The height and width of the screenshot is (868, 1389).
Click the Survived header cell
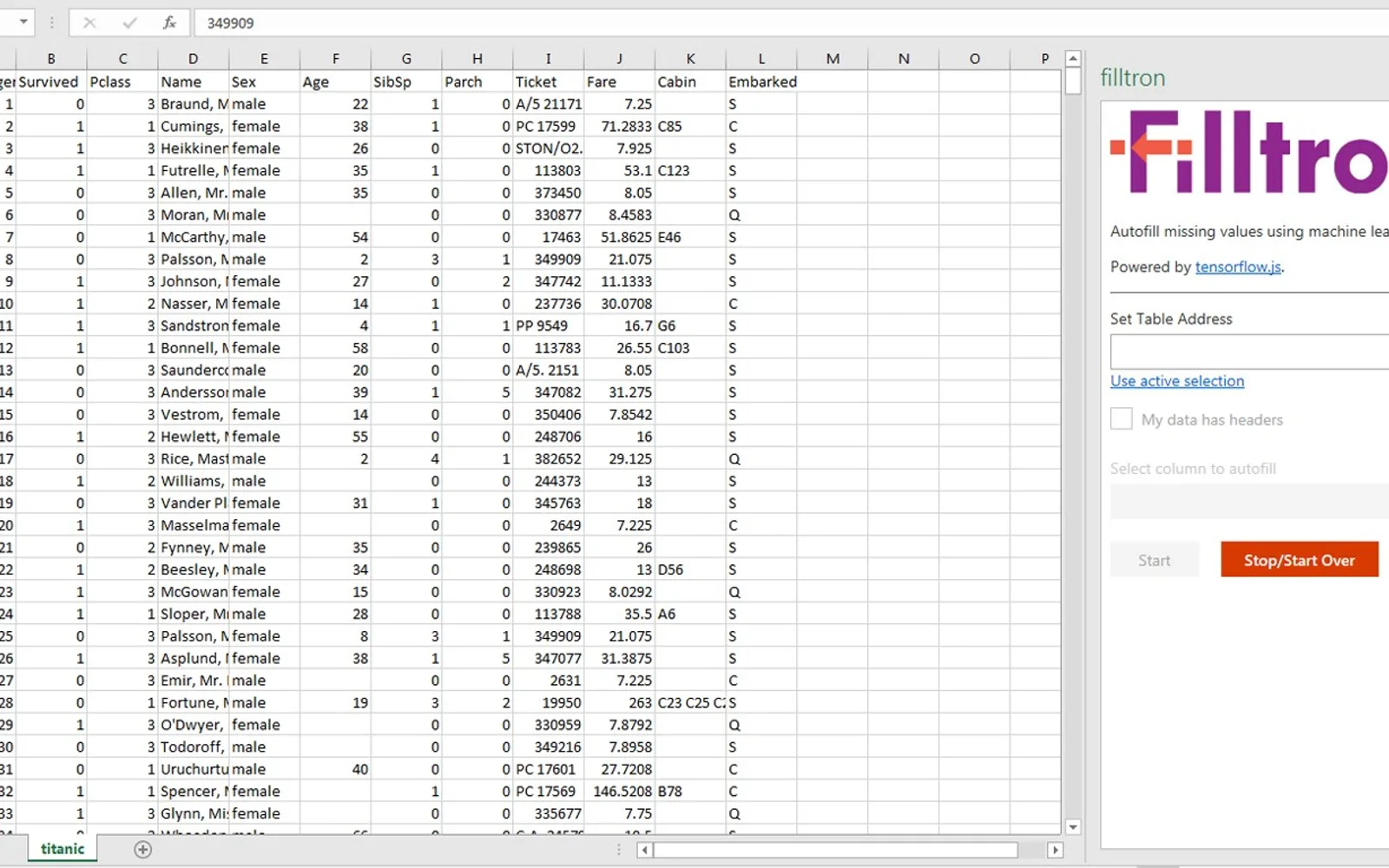pyautogui.click(x=52, y=82)
